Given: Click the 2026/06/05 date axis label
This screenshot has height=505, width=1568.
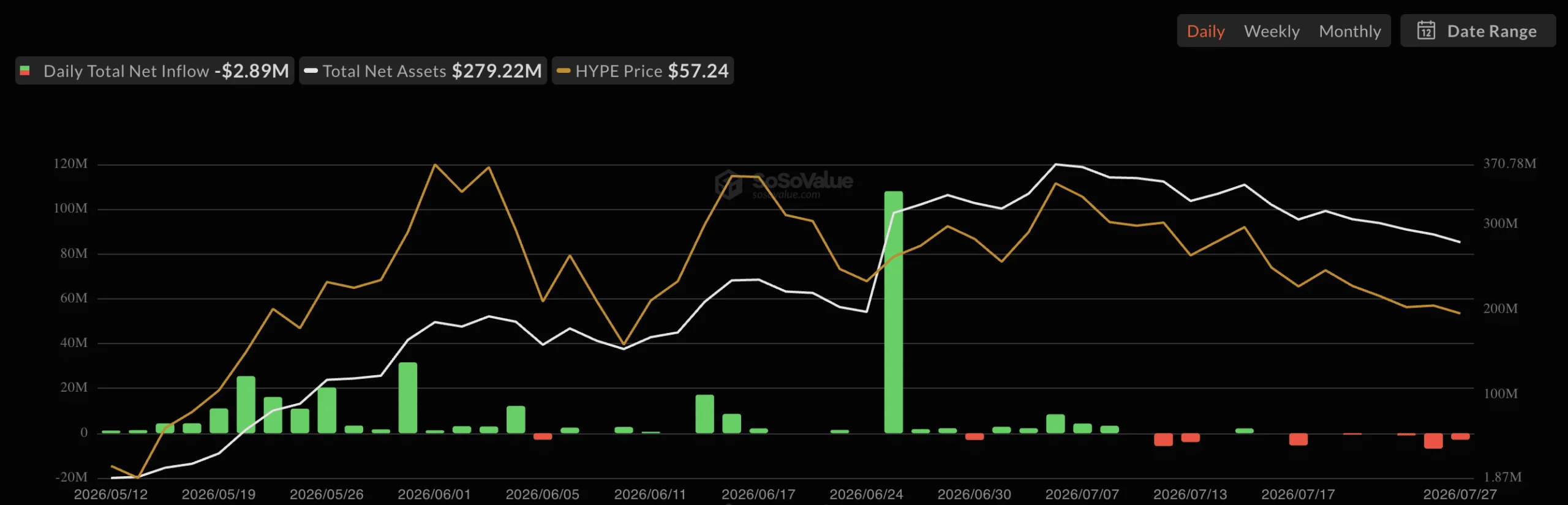Looking at the screenshot, I should click(x=542, y=494).
